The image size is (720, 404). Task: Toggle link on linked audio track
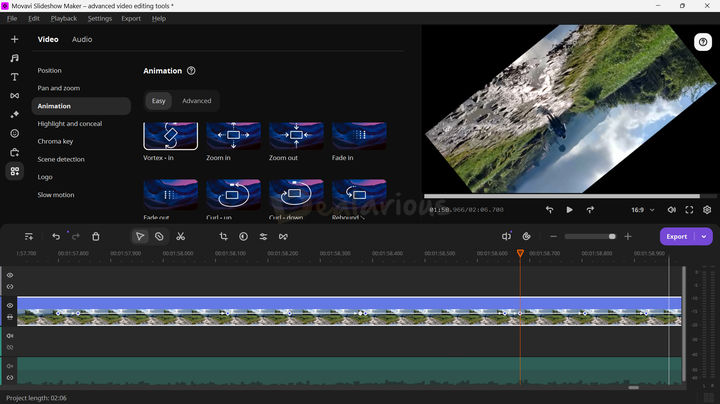(x=10, y=348)
